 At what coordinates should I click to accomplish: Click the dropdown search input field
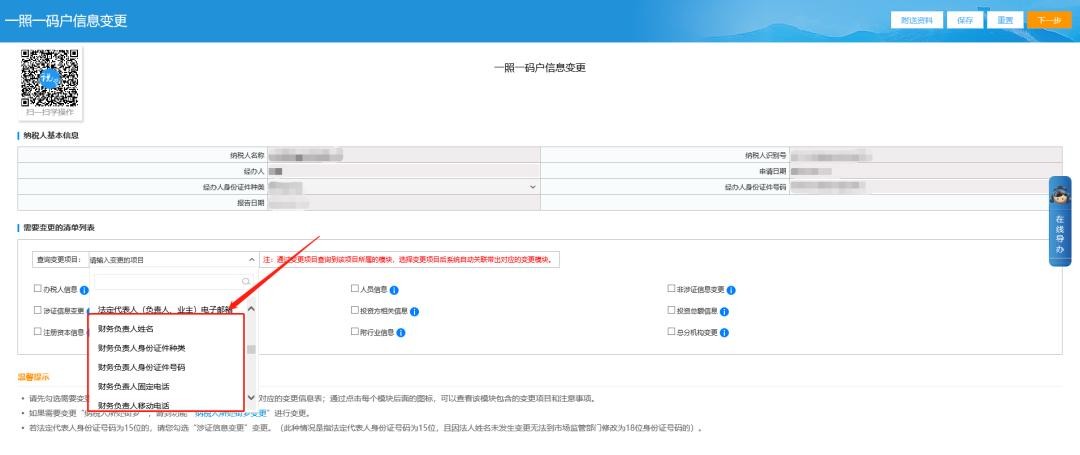click(165, 282)
